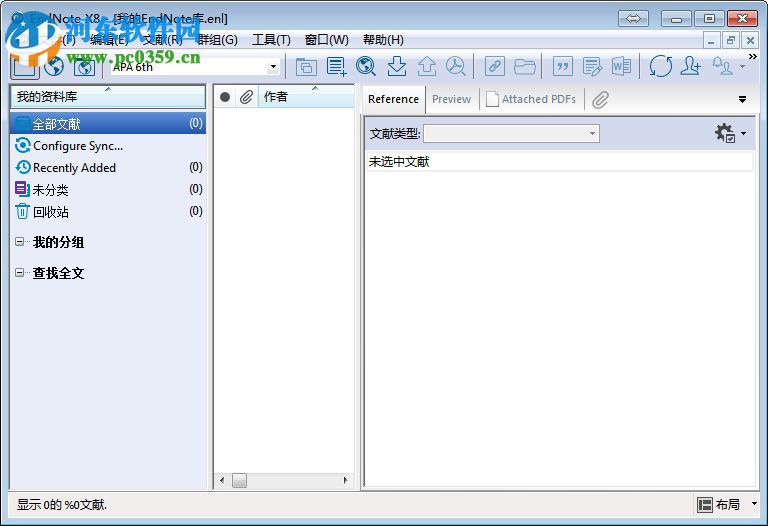
Task: Open the Activity Feed bell-person icon
Action: point(723,67)
